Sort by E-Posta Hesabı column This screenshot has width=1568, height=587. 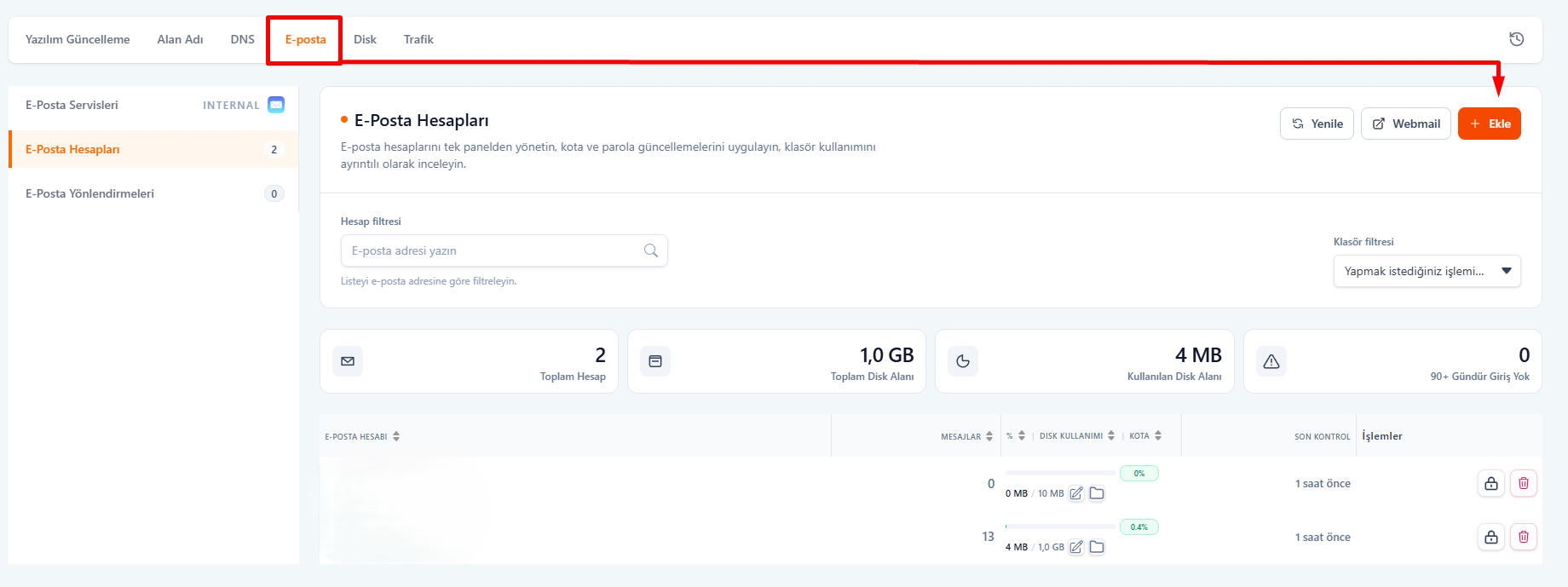(x=396, y=436)
